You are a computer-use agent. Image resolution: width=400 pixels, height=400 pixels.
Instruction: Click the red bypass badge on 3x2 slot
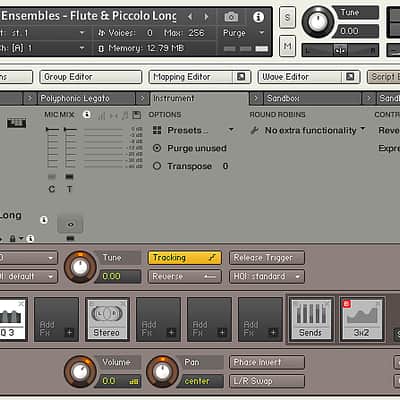pos(347,304)
